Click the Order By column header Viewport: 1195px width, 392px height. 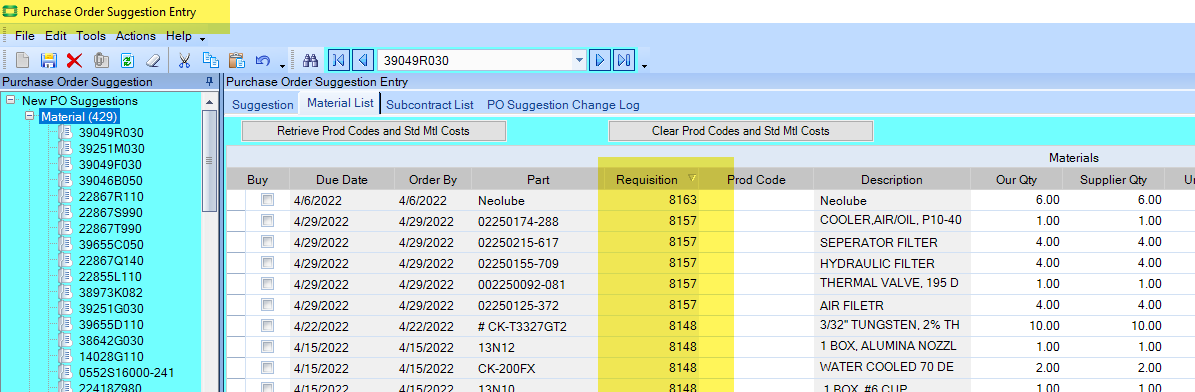pyautogui.click(x=433, y=180)
